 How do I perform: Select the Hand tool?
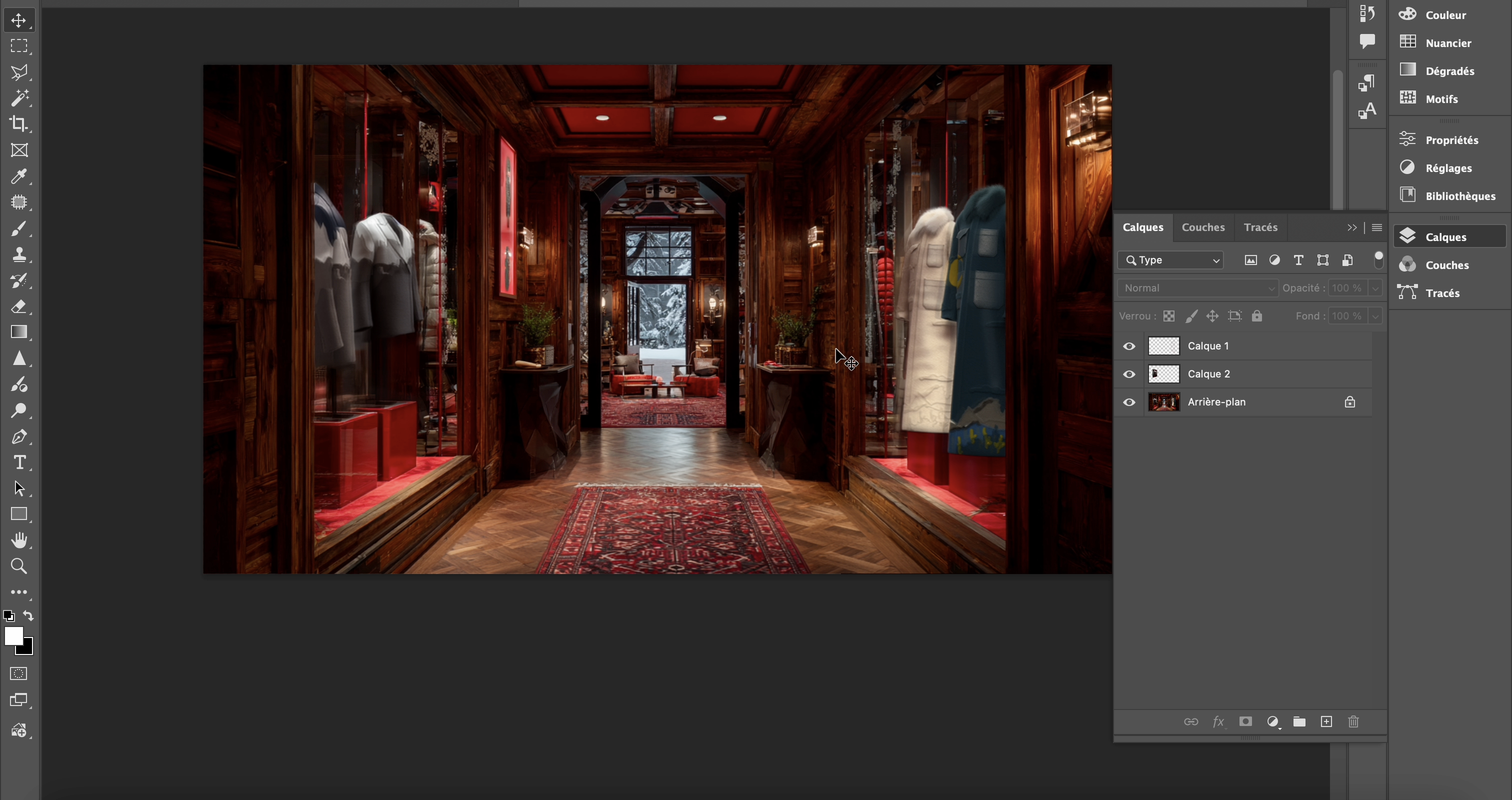pos(19,540)
